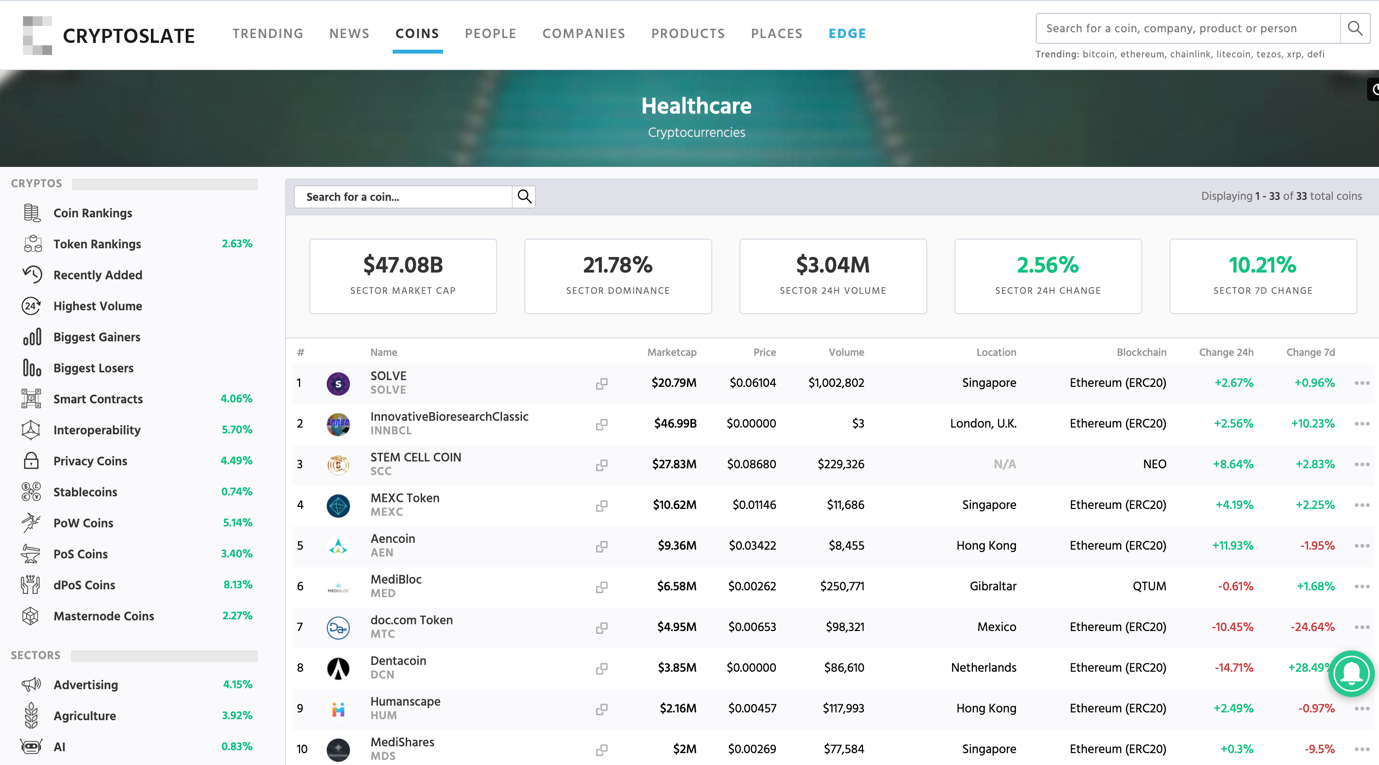Open the News nav tab
The image size is (1379, 765).
click(349, 34)
